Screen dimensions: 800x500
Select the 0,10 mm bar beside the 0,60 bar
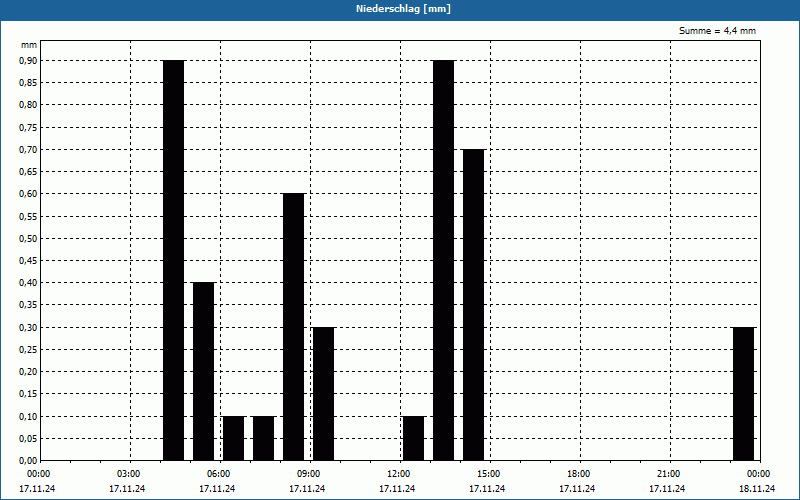click(264, 438)
